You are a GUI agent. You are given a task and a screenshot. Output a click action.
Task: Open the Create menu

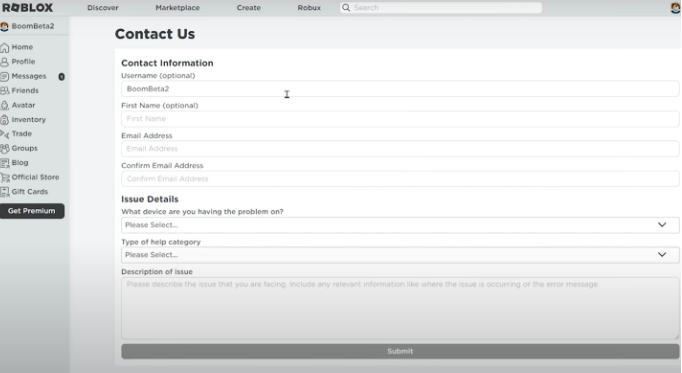[x=249, y=7]
